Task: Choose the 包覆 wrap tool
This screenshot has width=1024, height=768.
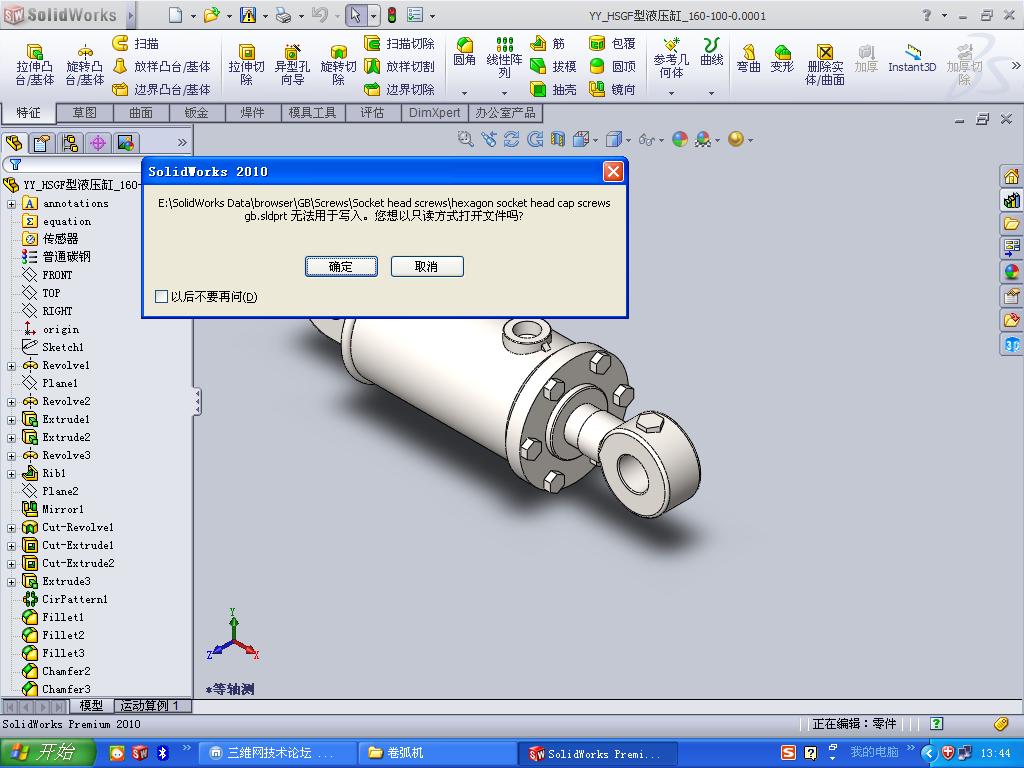Action: [x=612, y=43]
